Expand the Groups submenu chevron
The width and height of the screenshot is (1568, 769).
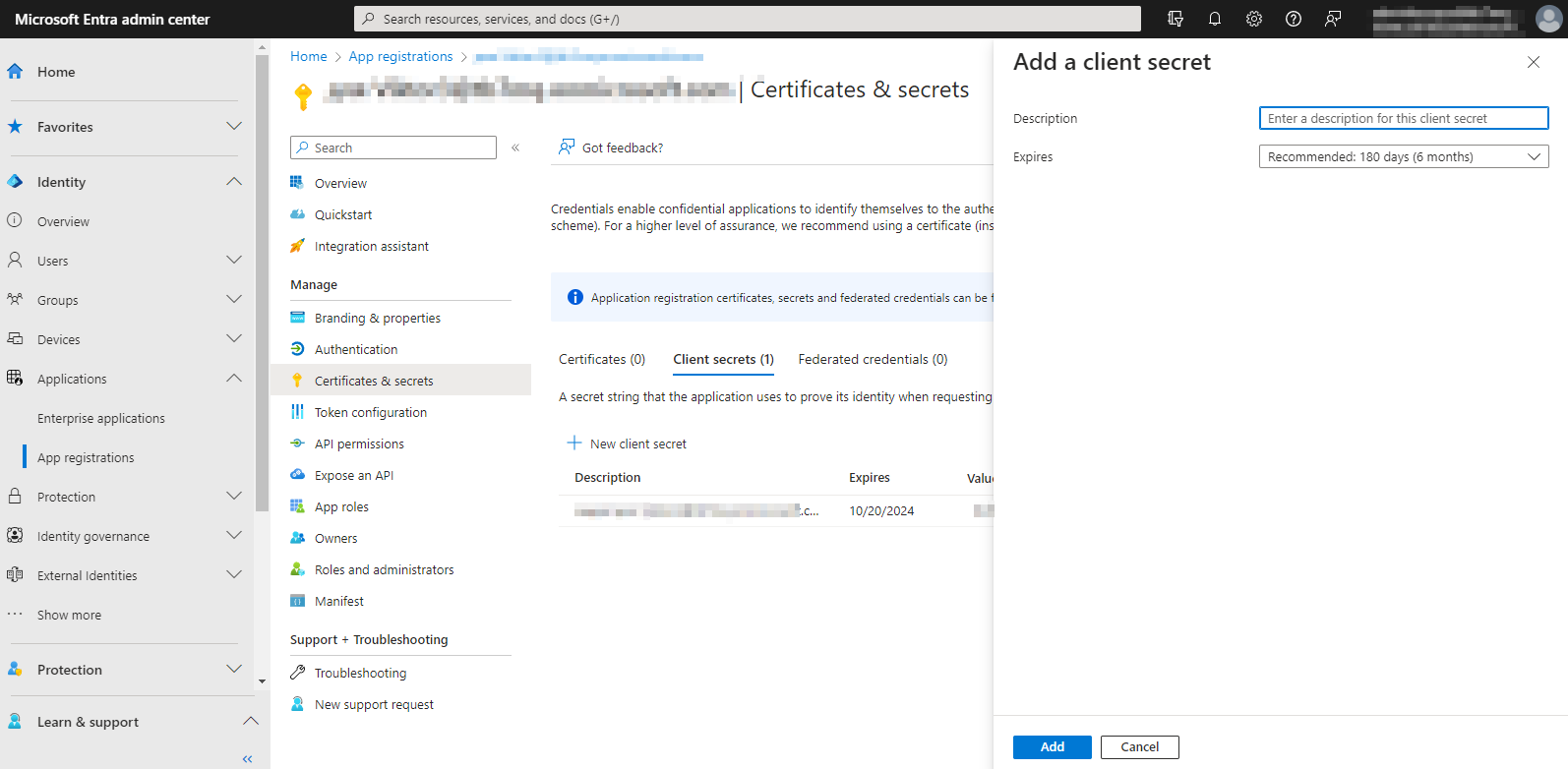click(x=234, y=299)
